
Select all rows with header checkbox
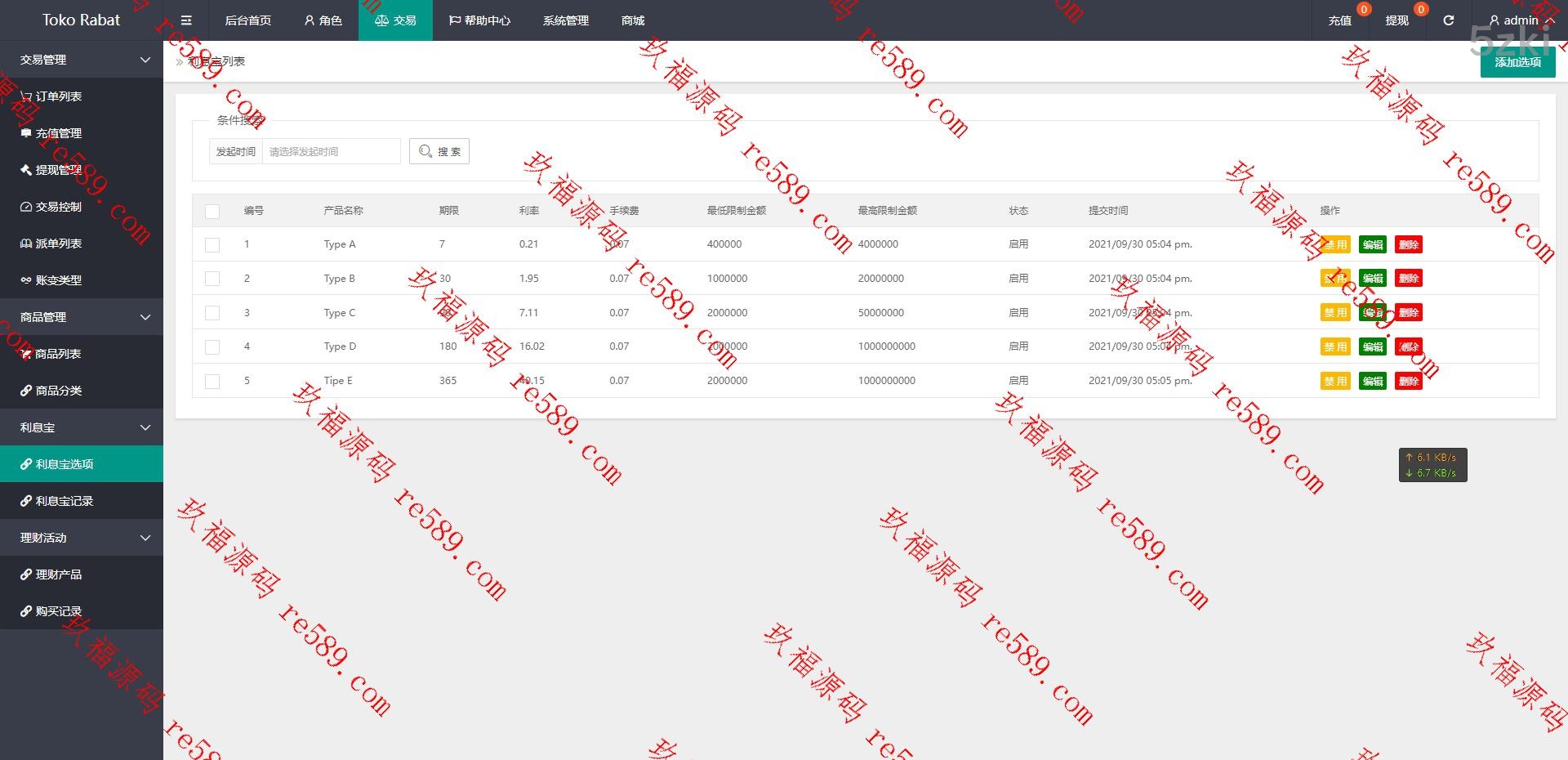(x=212, y=211)
